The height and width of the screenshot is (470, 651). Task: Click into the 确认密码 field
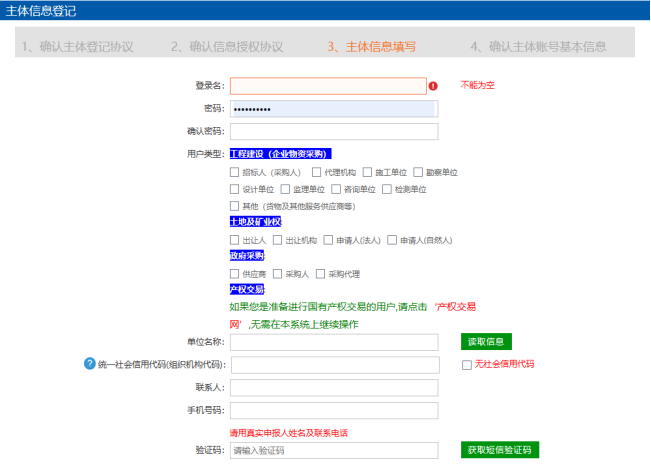pos(334,131)
